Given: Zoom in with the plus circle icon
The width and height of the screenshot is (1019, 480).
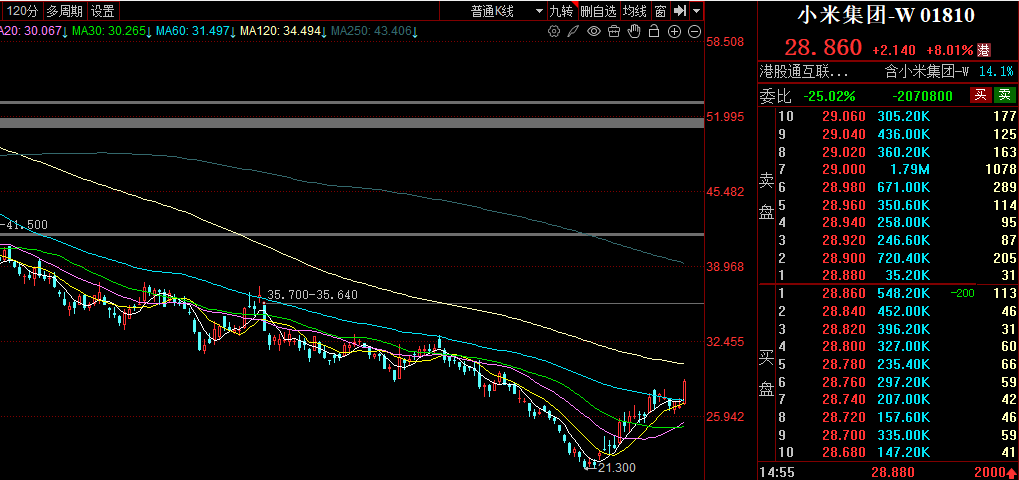Looking at the screenshot, I should click(x=675, y=31).
